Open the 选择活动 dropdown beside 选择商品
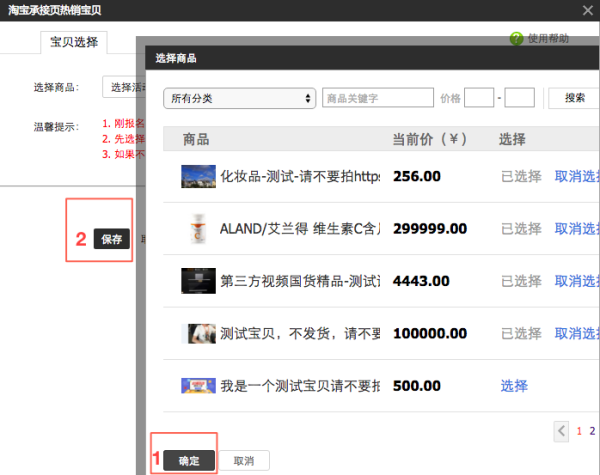600x475 pixels. coord(125,87)
